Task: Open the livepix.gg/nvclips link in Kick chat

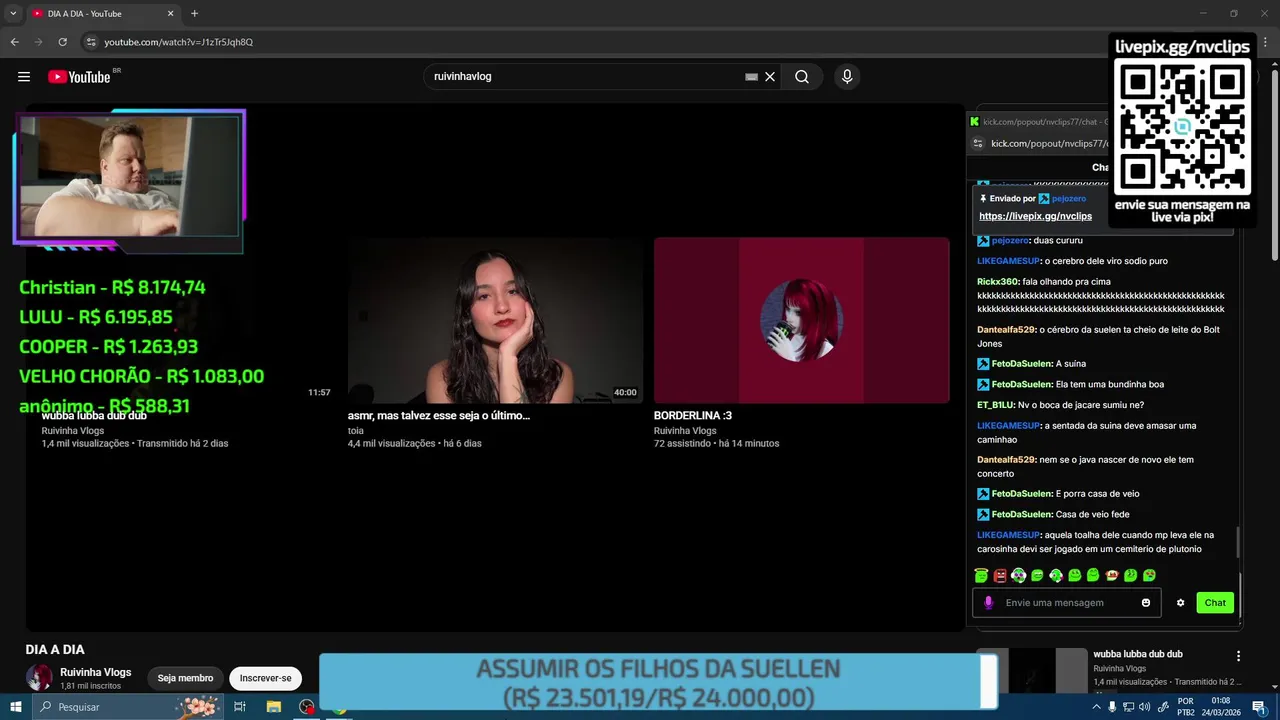Action: click(x=1035, y=216)
